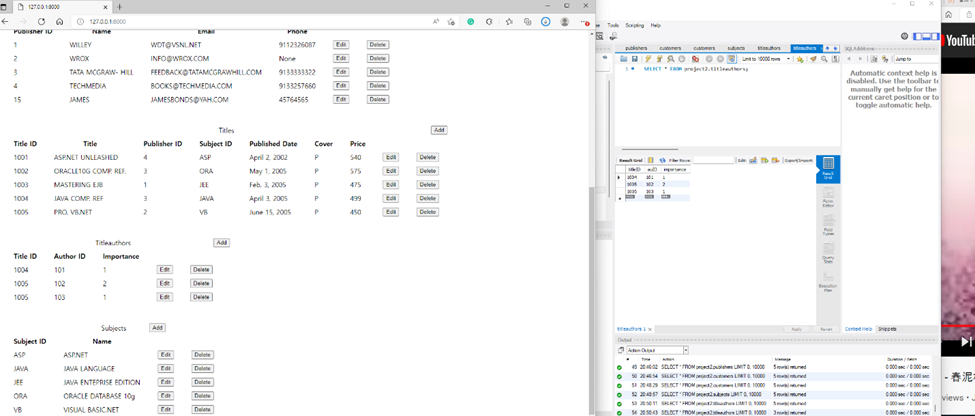This screenshot has width=975, height=416.
Task: Click the Jump to field in SQL Additions
Action: click(915, 59)
